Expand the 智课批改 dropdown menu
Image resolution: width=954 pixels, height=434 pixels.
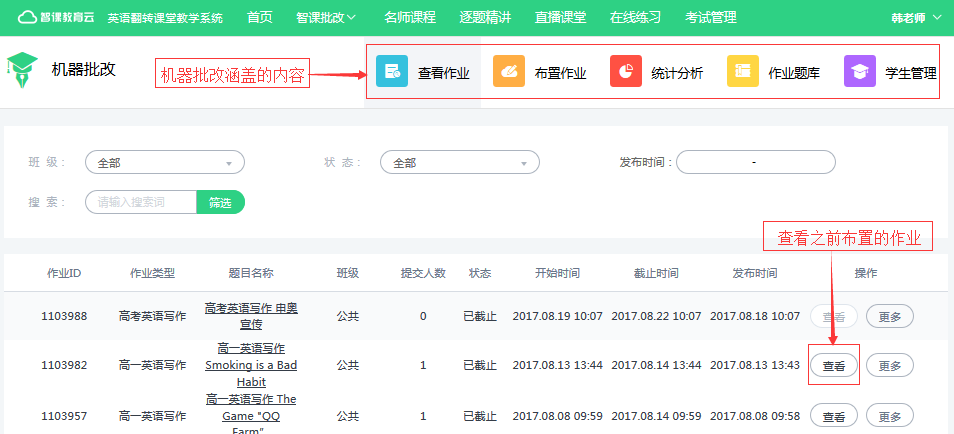(326, 18)
